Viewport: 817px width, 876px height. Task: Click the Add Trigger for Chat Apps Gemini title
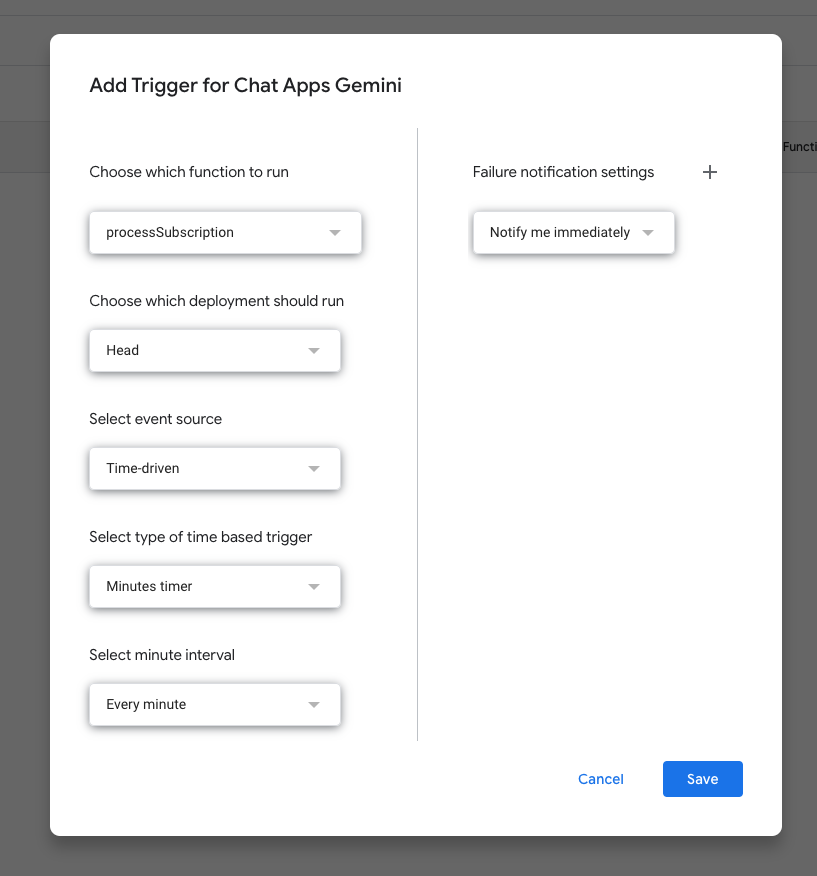coord(245,85)
